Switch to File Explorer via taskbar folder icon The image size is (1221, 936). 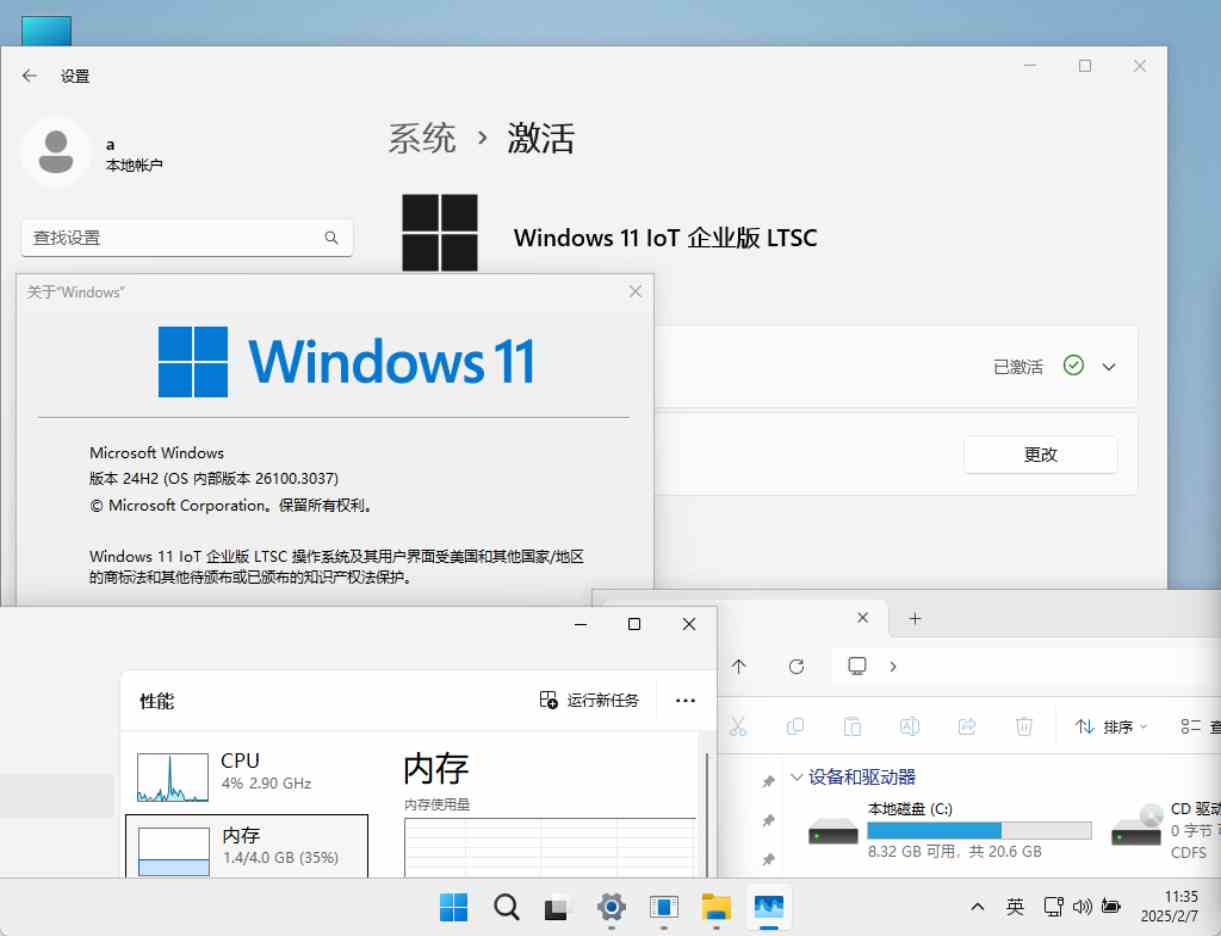click(716, 907)
